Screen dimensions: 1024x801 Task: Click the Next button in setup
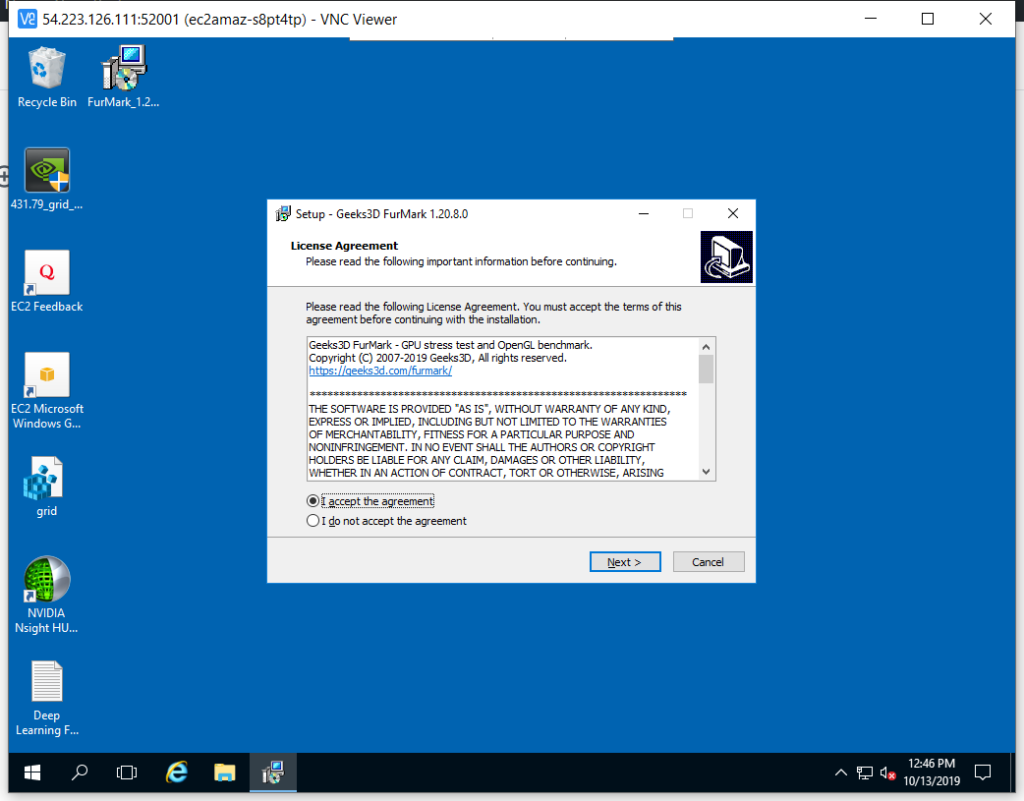coord(625,562)
